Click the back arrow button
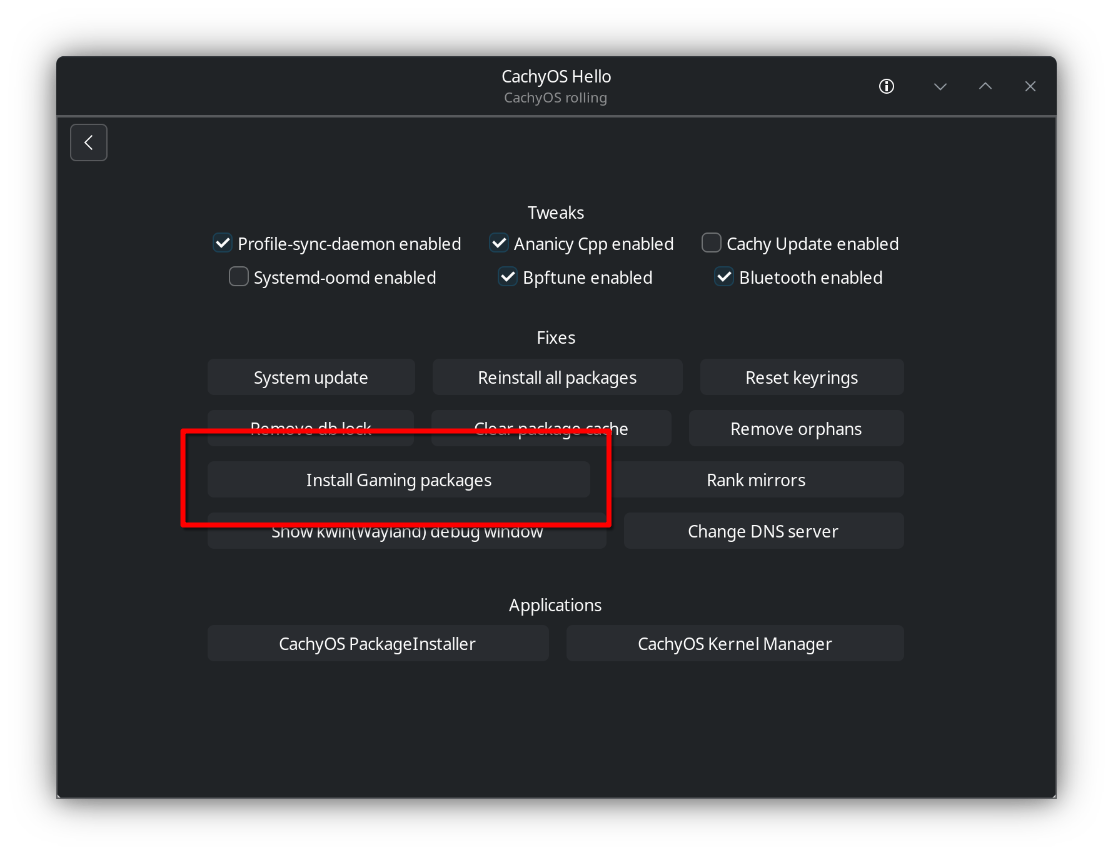Viewport: 1113px width, 855px height. click(89, 143)
